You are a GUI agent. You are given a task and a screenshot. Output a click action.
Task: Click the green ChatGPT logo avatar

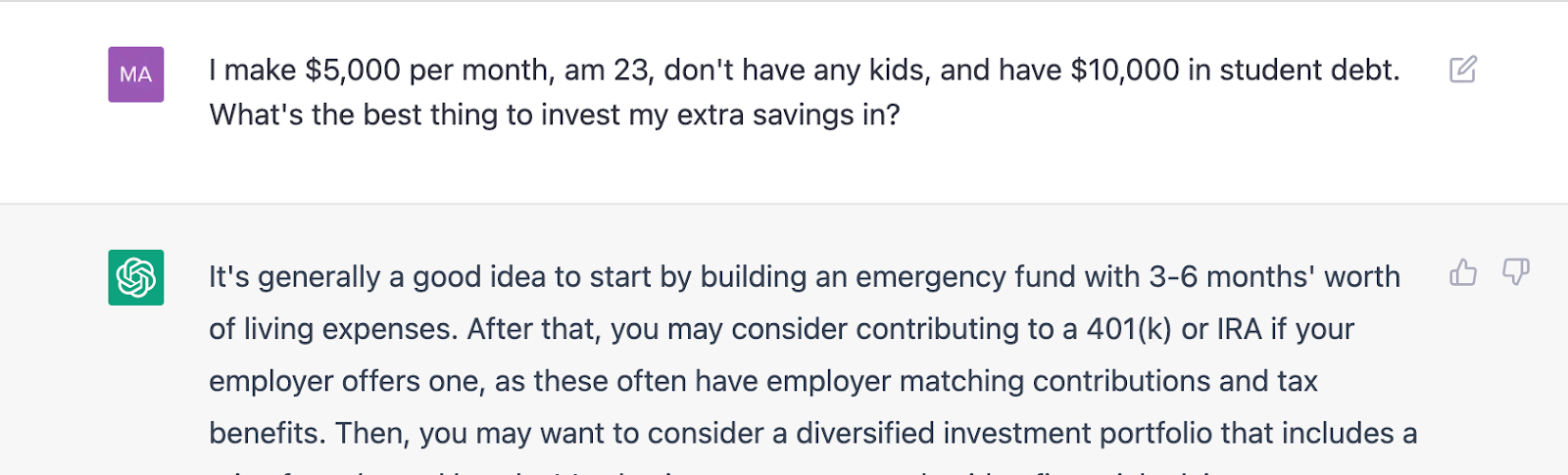click(136, 277)
